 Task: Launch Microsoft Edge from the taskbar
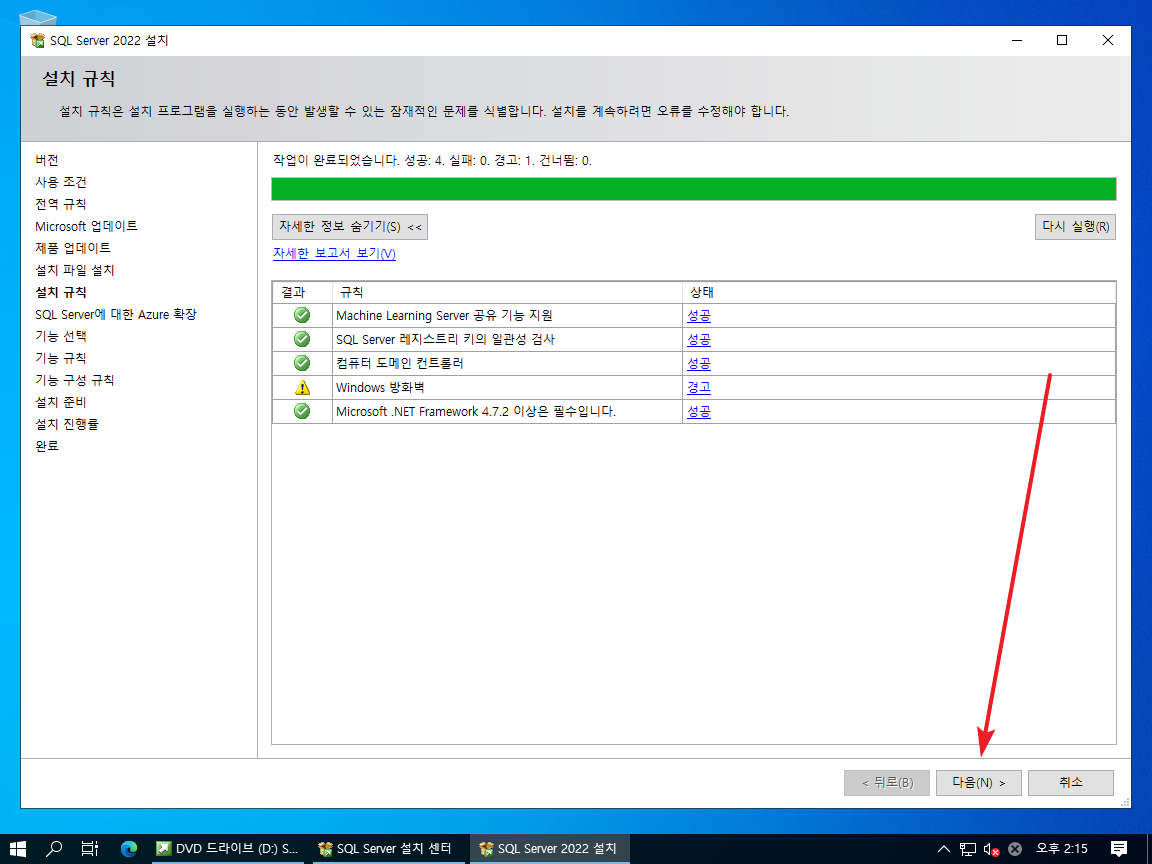click(x=129, y=849)
